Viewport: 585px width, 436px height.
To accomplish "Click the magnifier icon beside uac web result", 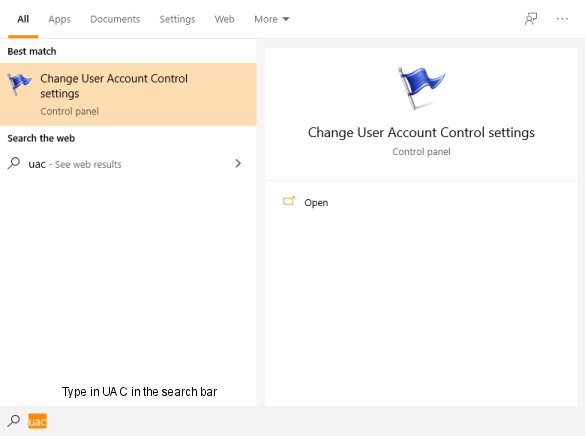I will point(14,163).
